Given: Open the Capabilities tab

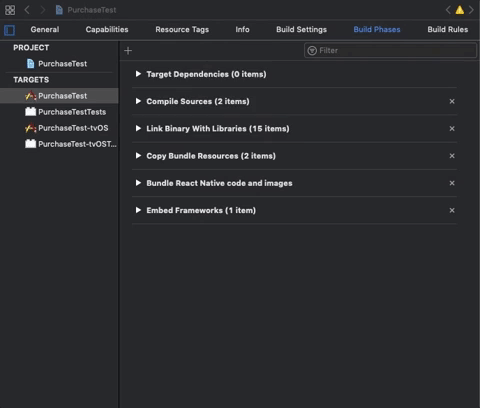Looking at the screenshot, I should tap(107, 29).
